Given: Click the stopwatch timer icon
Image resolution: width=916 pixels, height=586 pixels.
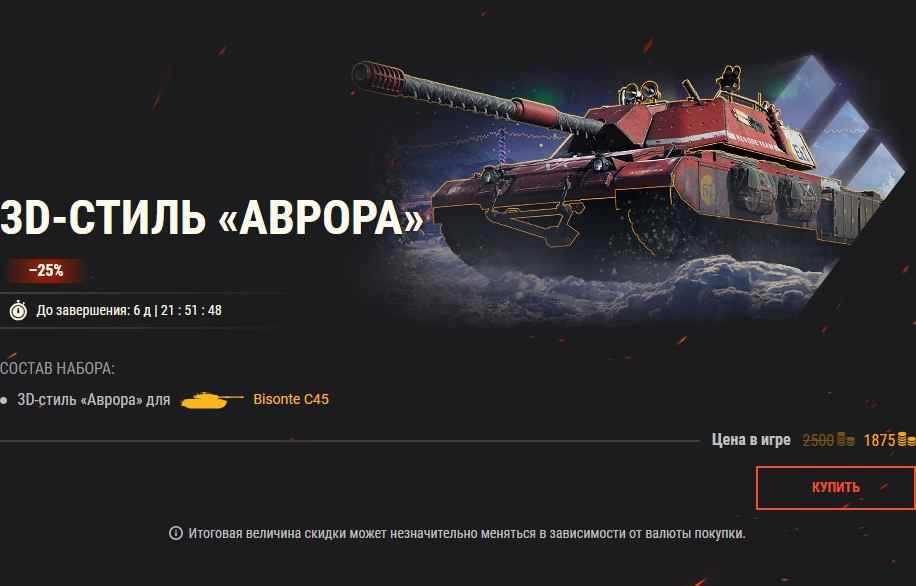Looking at the screenshot, I should tap(18, 310).
